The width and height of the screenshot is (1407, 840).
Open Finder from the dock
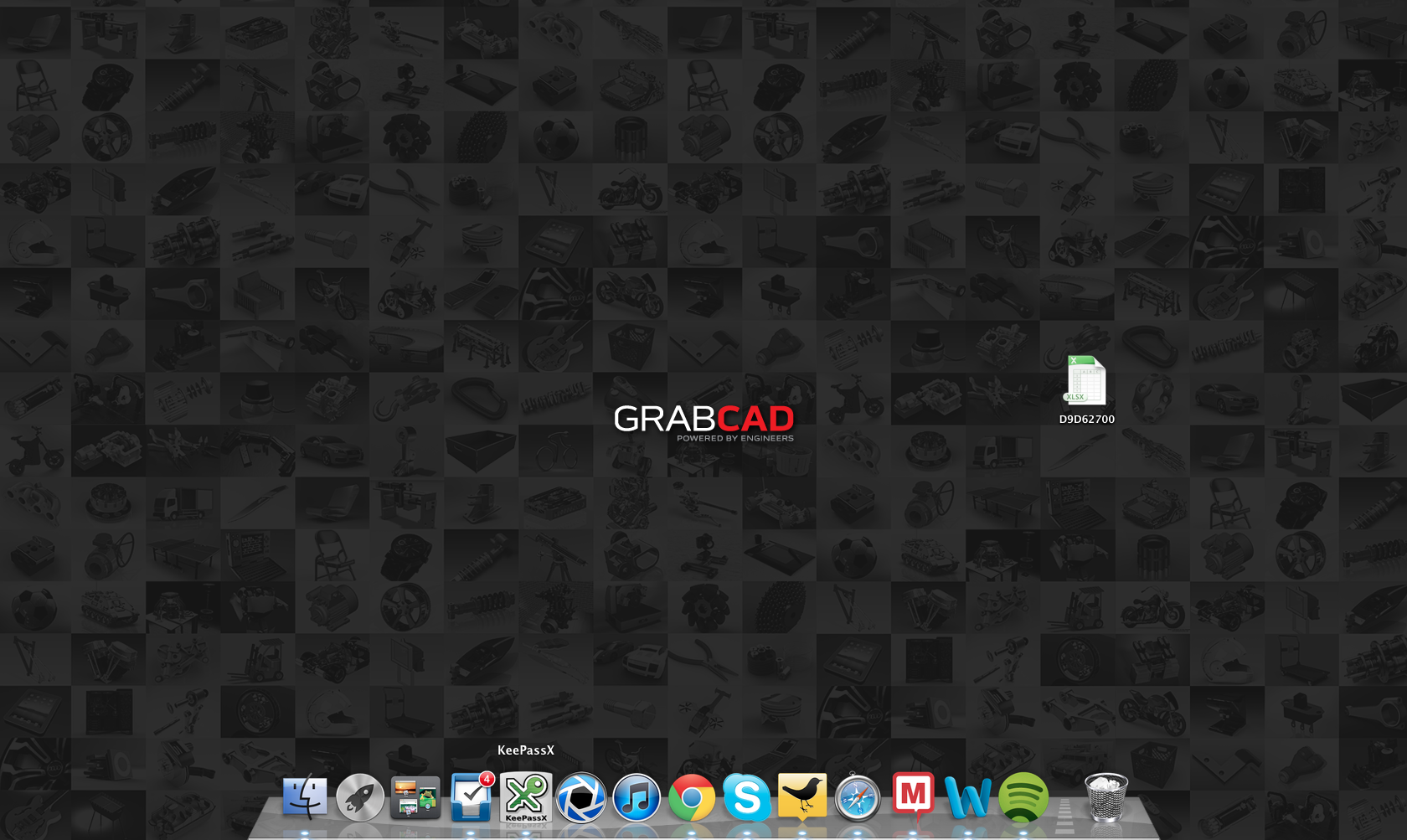[305, 796]
